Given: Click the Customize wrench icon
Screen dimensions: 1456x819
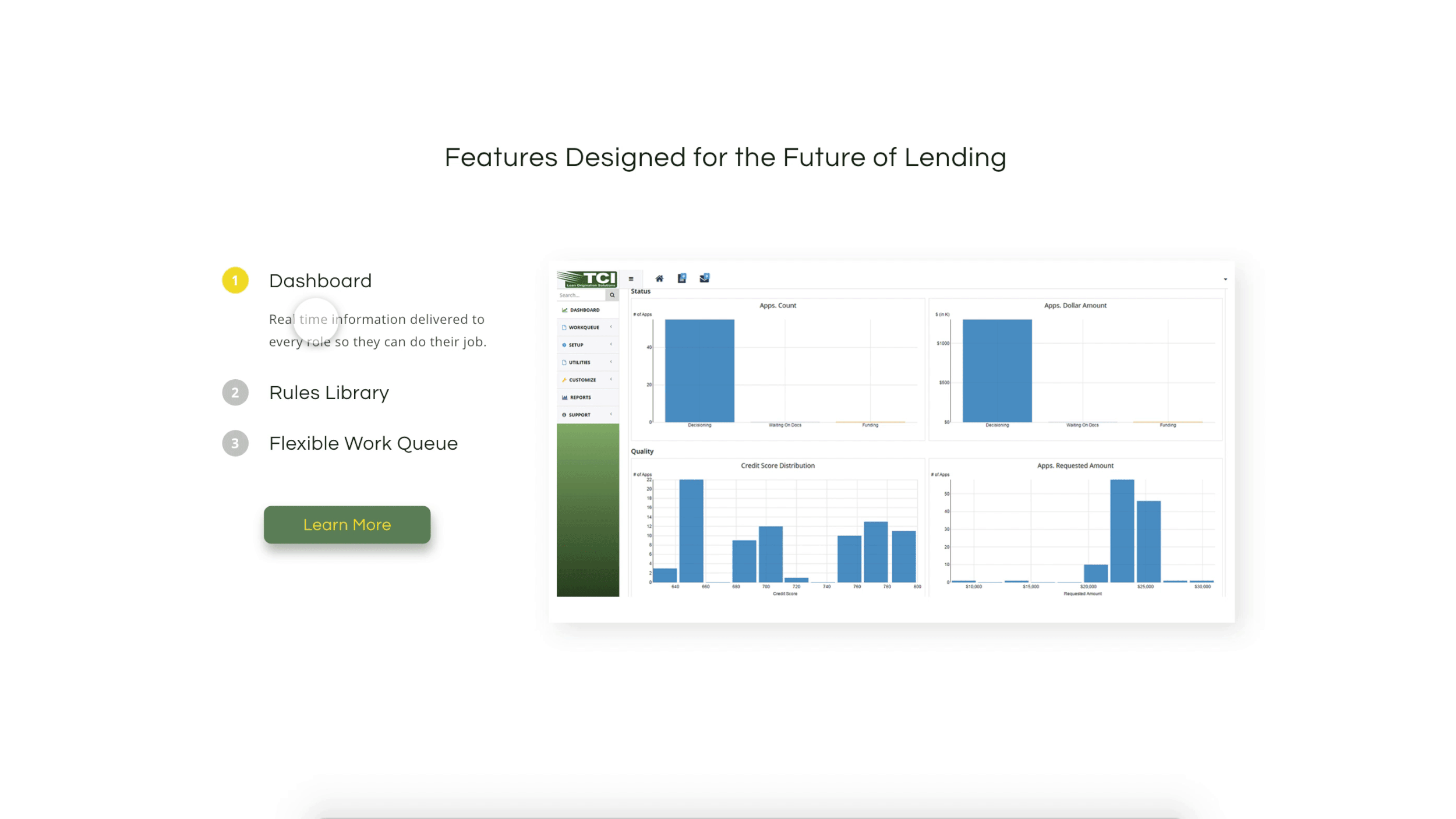Looking at the screenshot, I should (564, 380).
